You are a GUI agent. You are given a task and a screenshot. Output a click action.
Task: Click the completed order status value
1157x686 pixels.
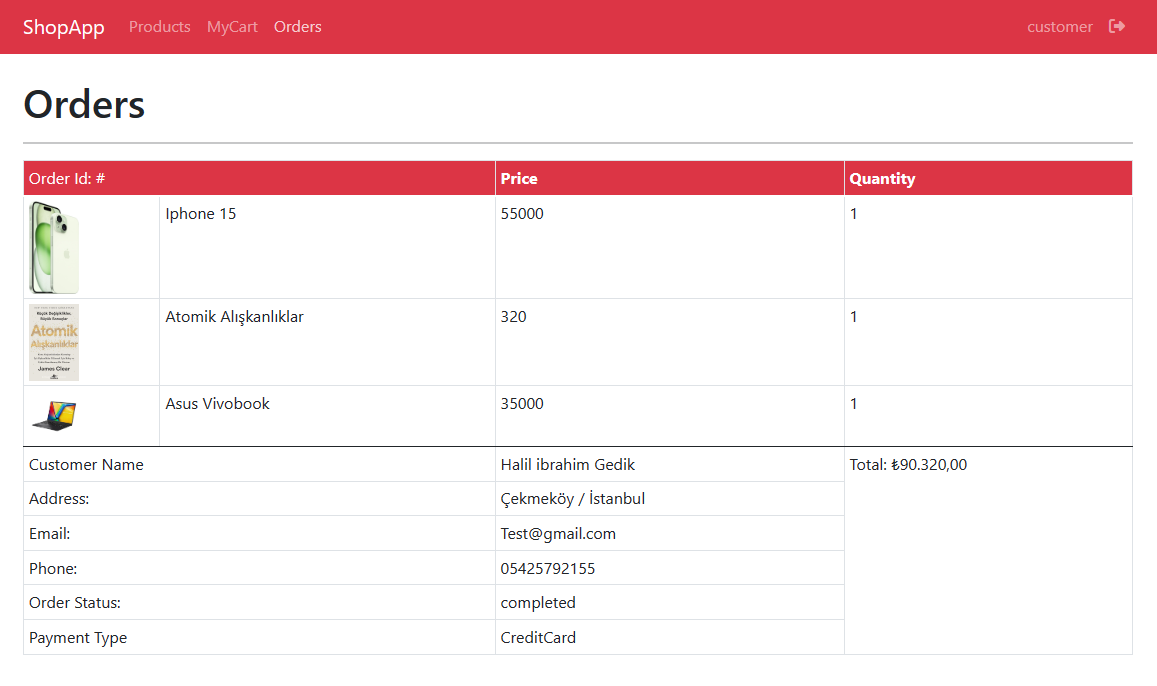(x=538, y=603)
